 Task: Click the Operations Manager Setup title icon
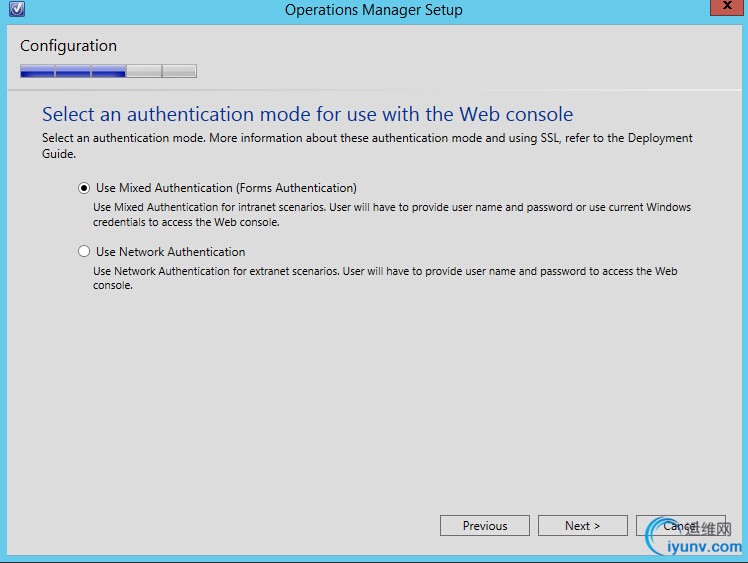tap(17, 9)
